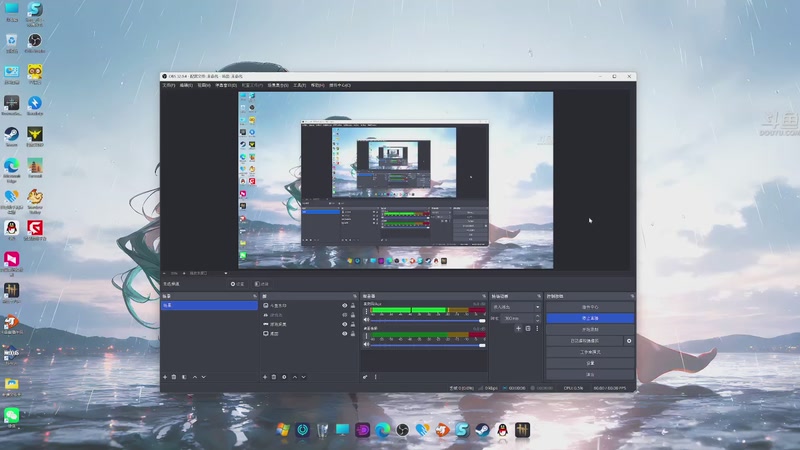Open the Edit (E) menu
The width and height of the screenshot is (800, 450).
(x=186, y=85)
